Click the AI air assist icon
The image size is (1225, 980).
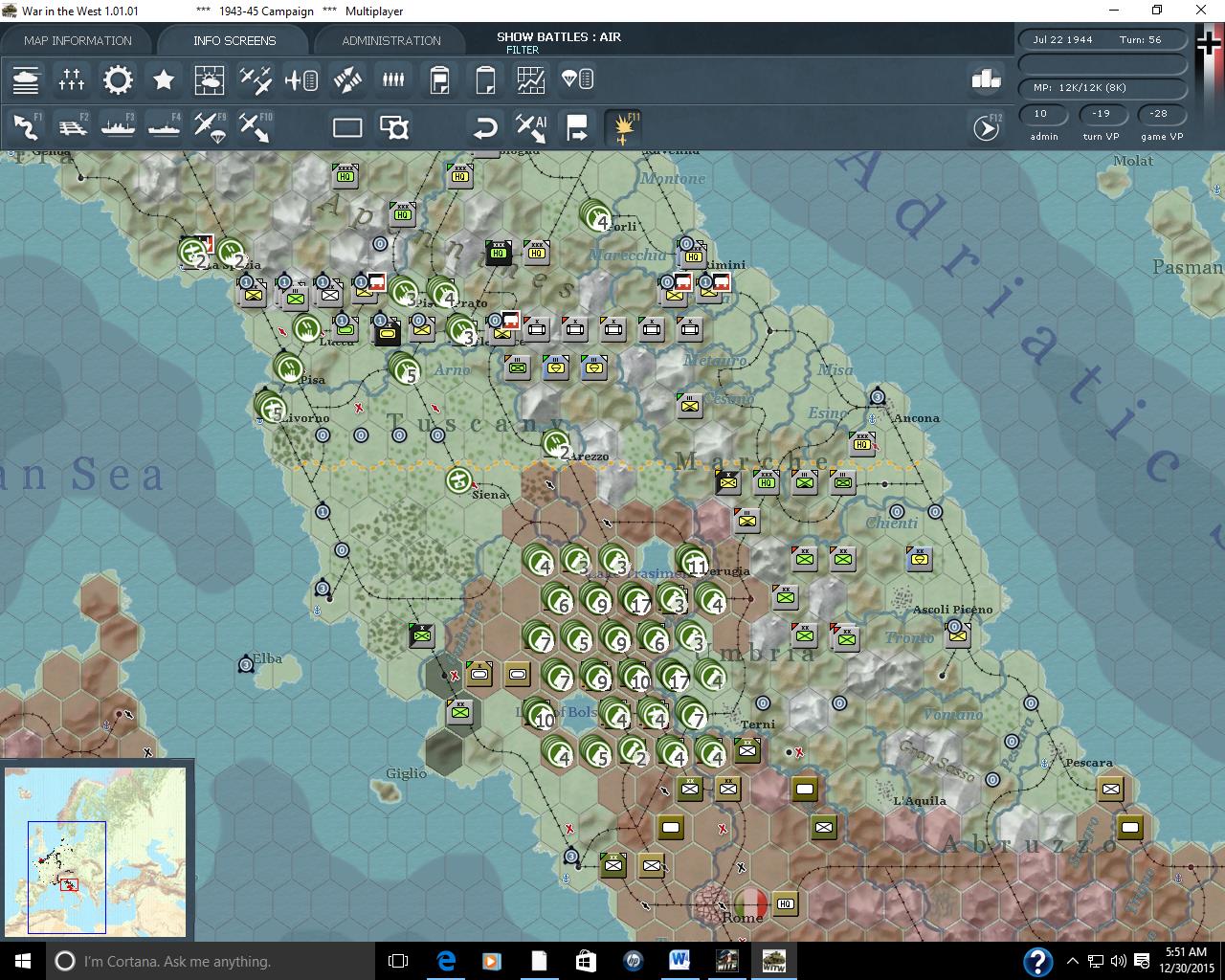pos(531,127)
